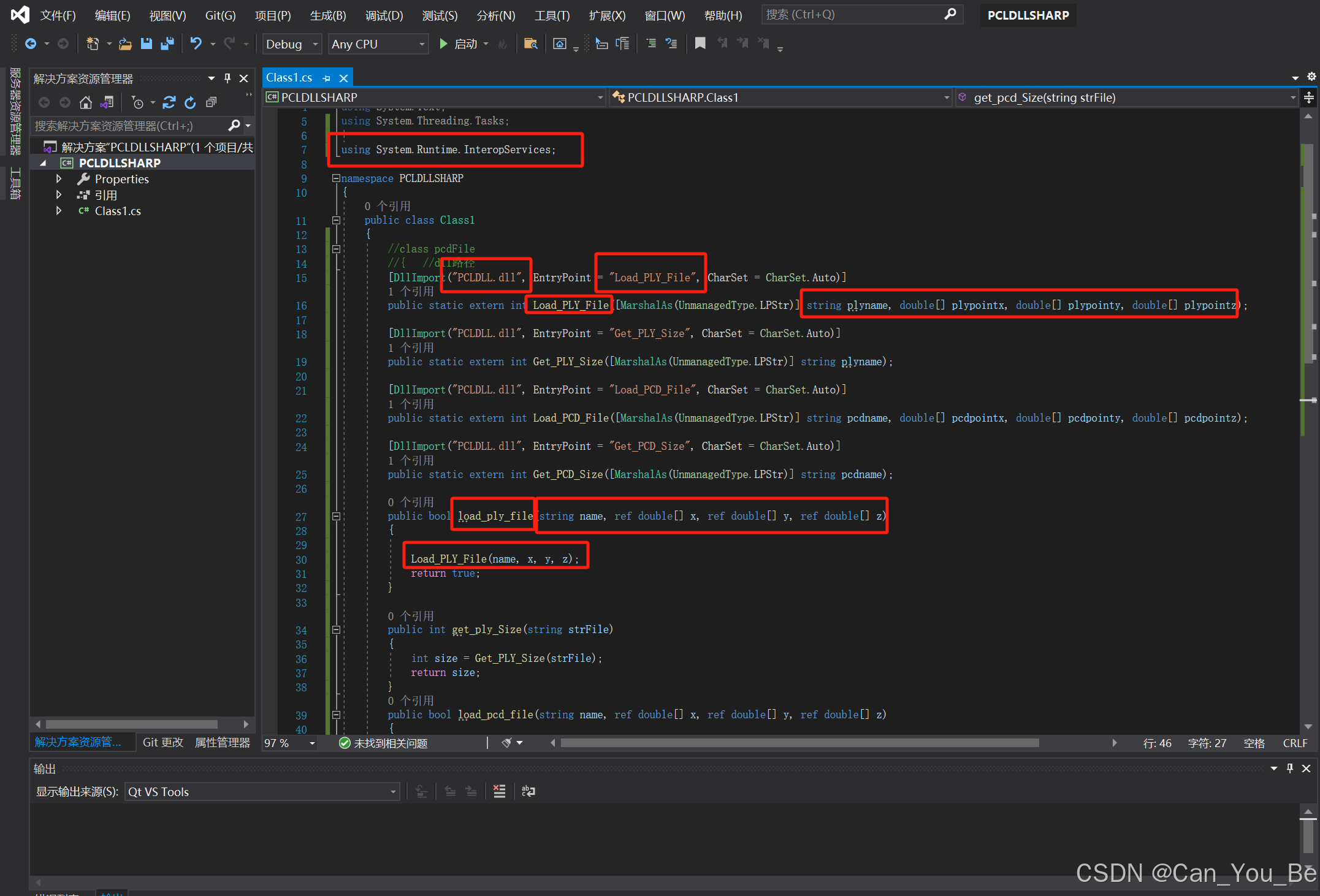Open the 调试(D) menu
Screen dimensions: 1320x896
coord(384,15)
